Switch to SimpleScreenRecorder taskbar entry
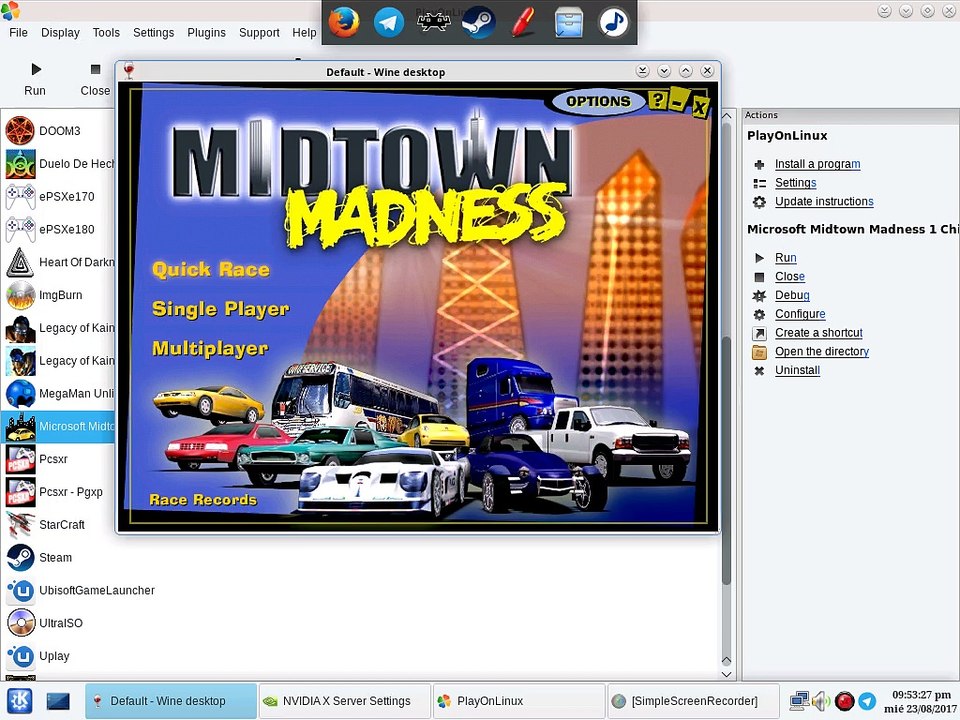960x720 pixels. click(x=693, y=701)
